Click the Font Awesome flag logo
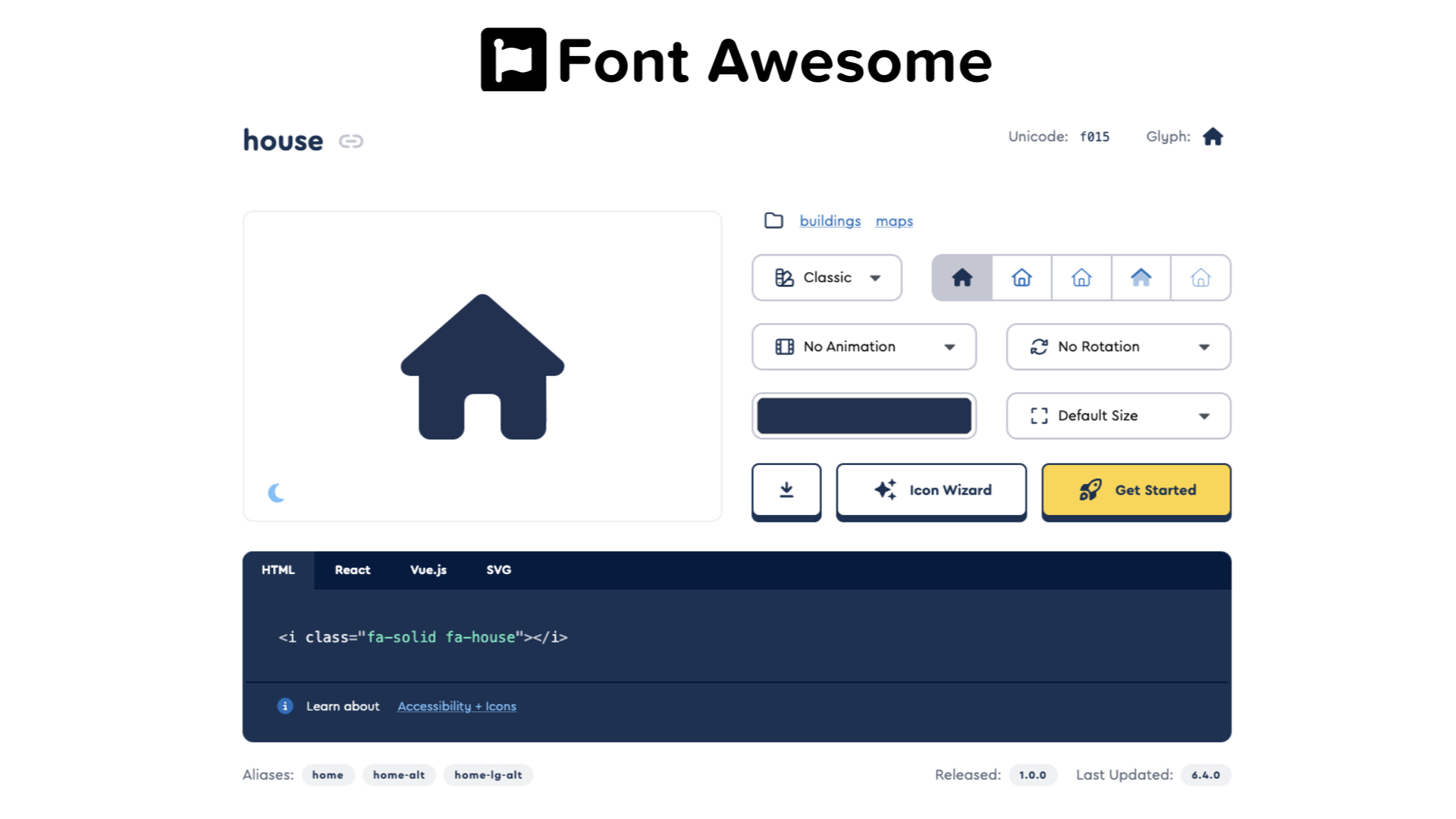This screenshot has width=1456, height=819. (513, 60)
